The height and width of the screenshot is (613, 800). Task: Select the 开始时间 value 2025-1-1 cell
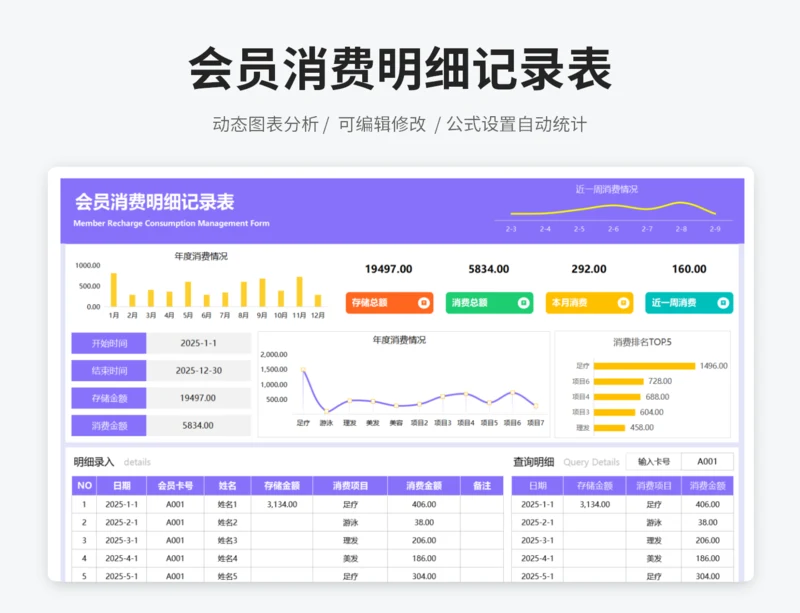198,343
